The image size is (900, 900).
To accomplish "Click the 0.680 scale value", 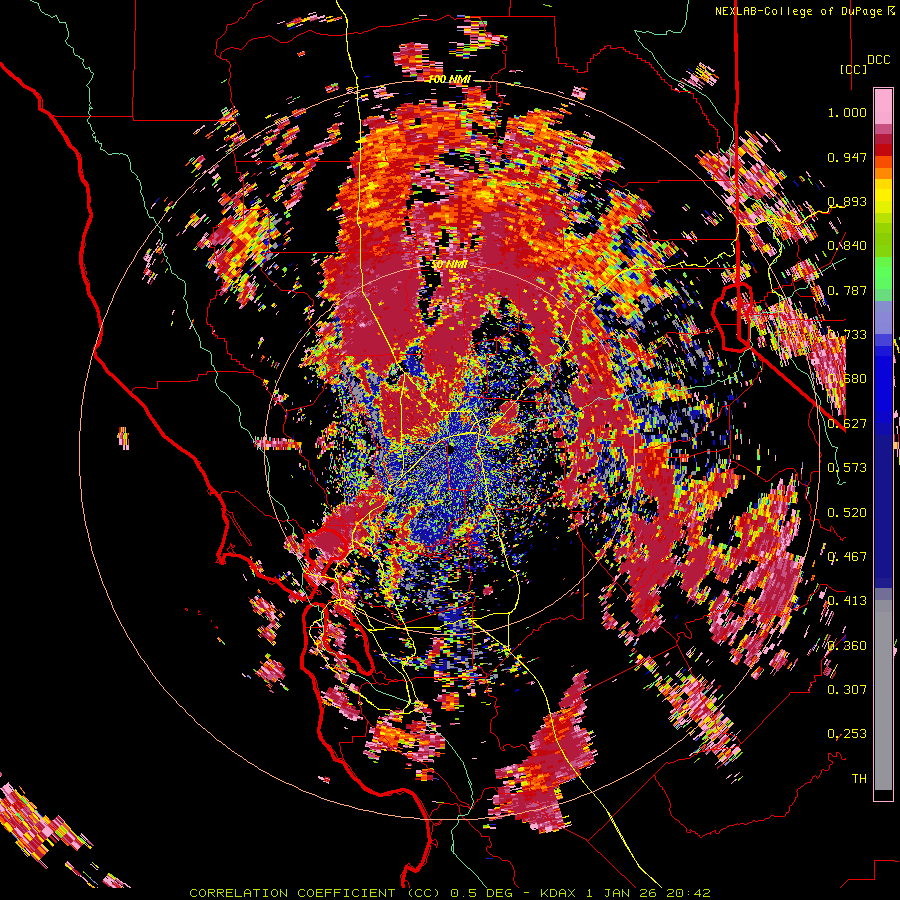I will (847, 379).
